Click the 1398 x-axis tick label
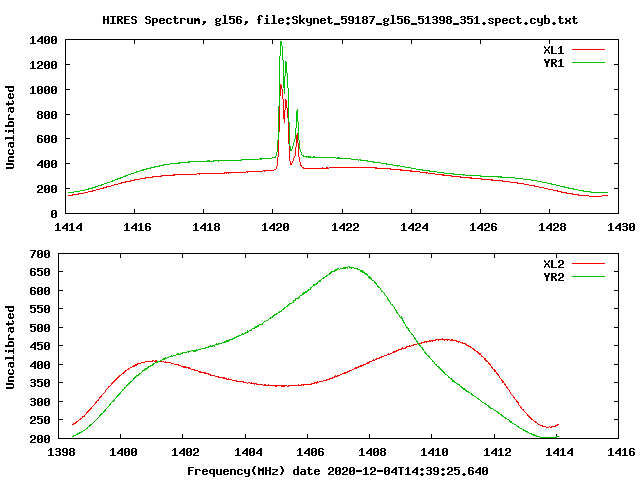This screenshot has width=640, height=480. pos(61,452)
